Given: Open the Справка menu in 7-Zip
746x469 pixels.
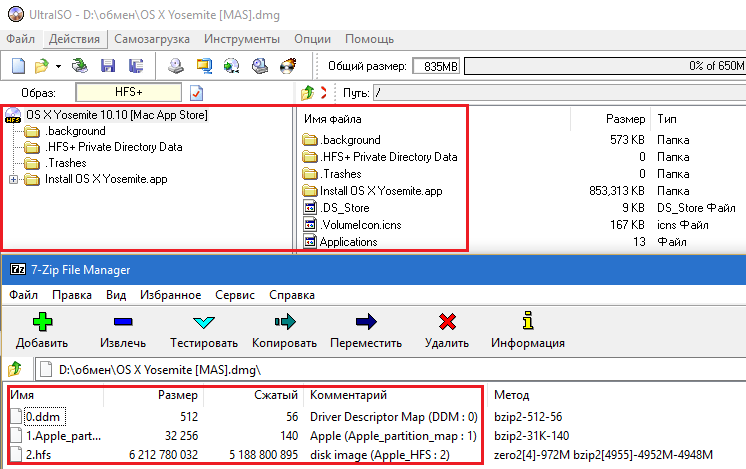Looking at the screenshot, I should (292, 295).
